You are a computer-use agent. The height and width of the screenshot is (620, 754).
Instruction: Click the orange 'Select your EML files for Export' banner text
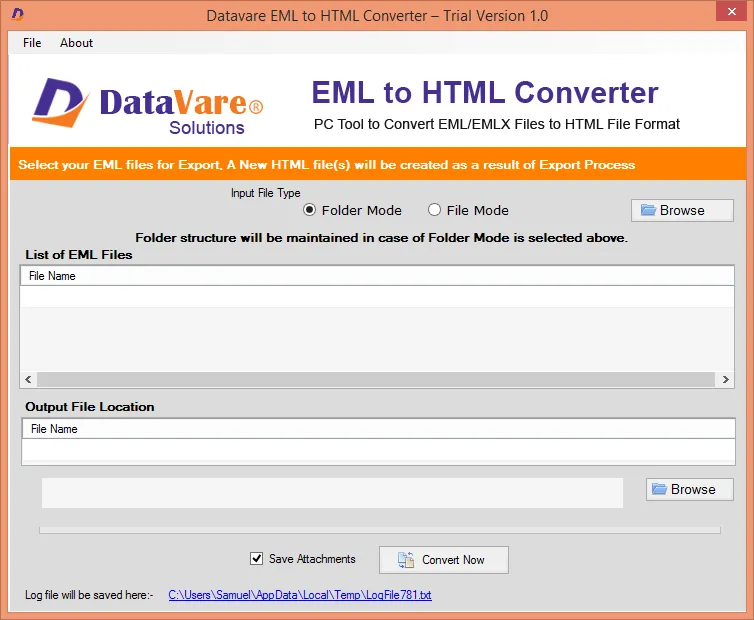tap(327, 165)
